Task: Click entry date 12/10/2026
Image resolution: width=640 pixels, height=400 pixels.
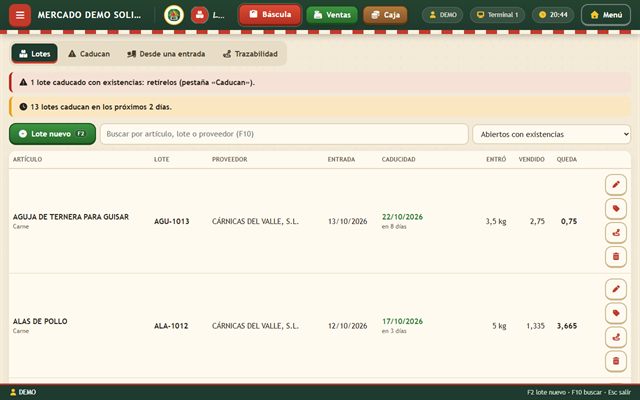Action: [x=347, y=326]
